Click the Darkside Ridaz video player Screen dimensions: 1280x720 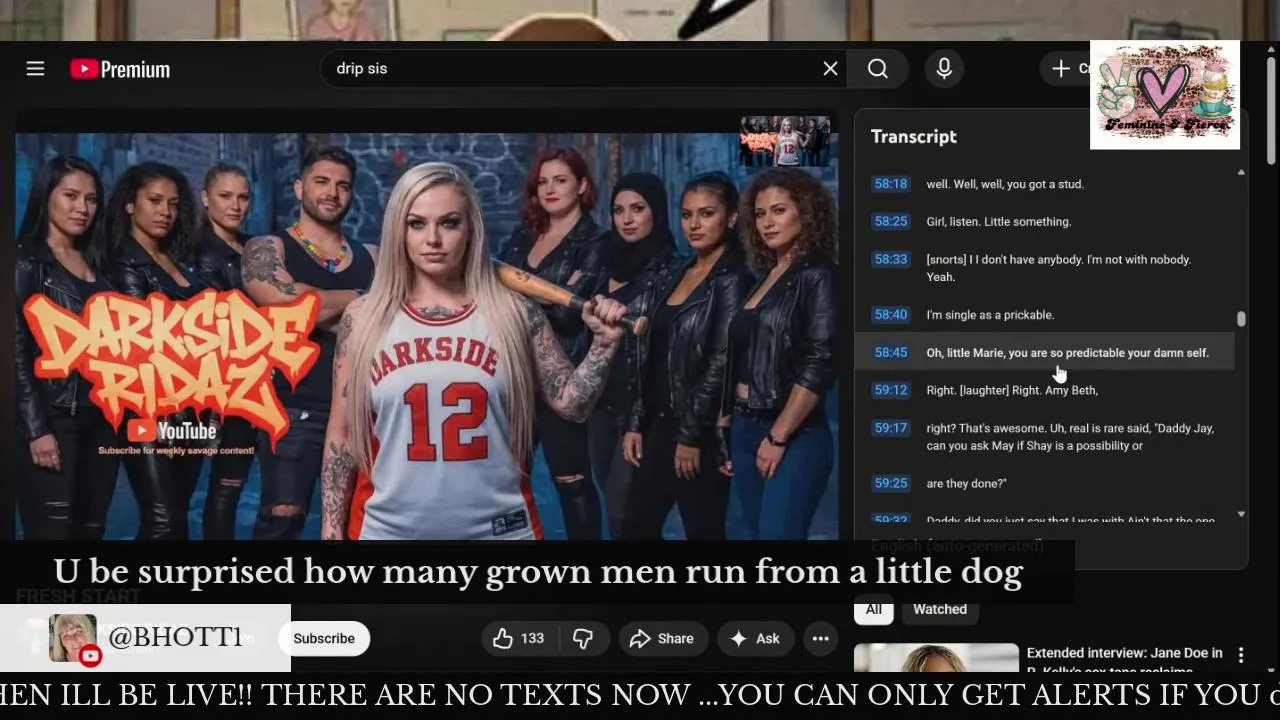coord(427,325)
